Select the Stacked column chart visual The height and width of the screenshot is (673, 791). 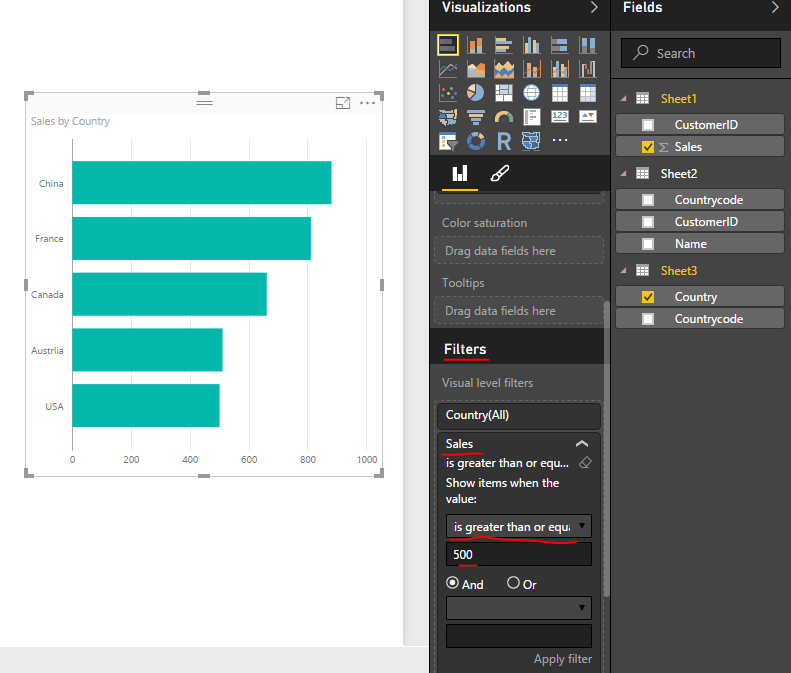(475, 45)
